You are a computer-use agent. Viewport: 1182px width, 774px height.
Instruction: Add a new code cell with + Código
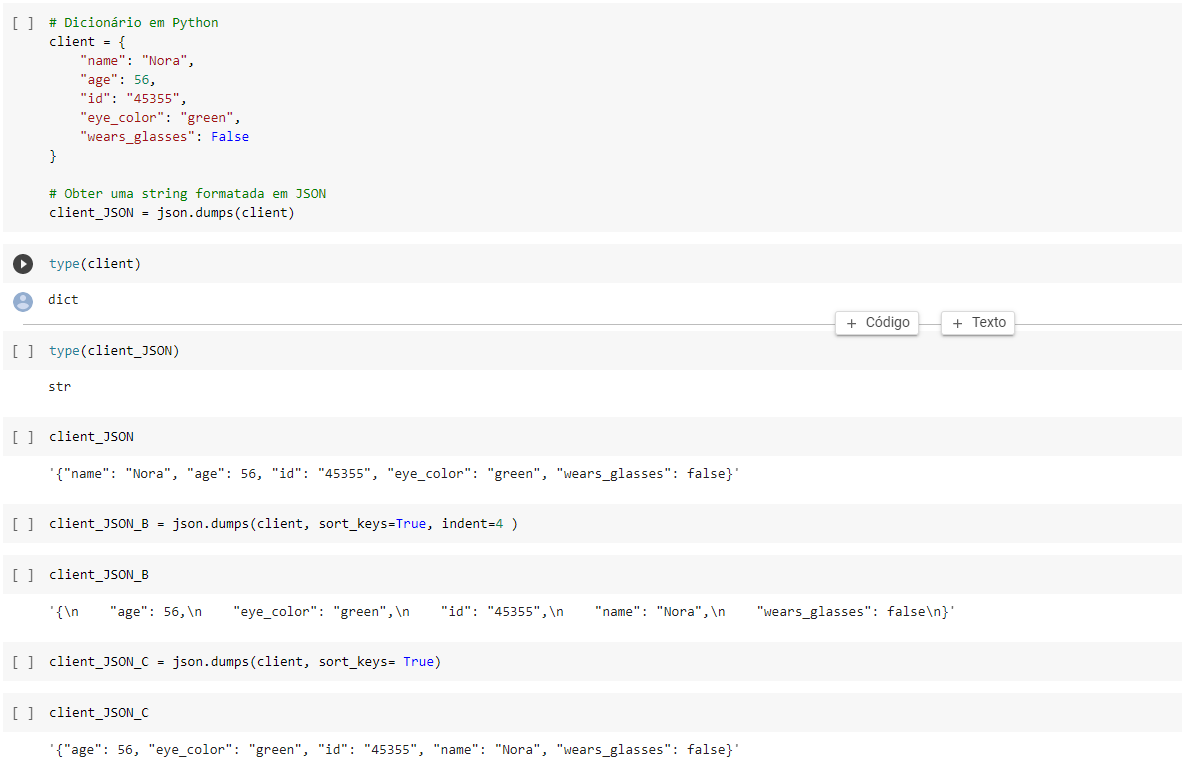(877, 323)
